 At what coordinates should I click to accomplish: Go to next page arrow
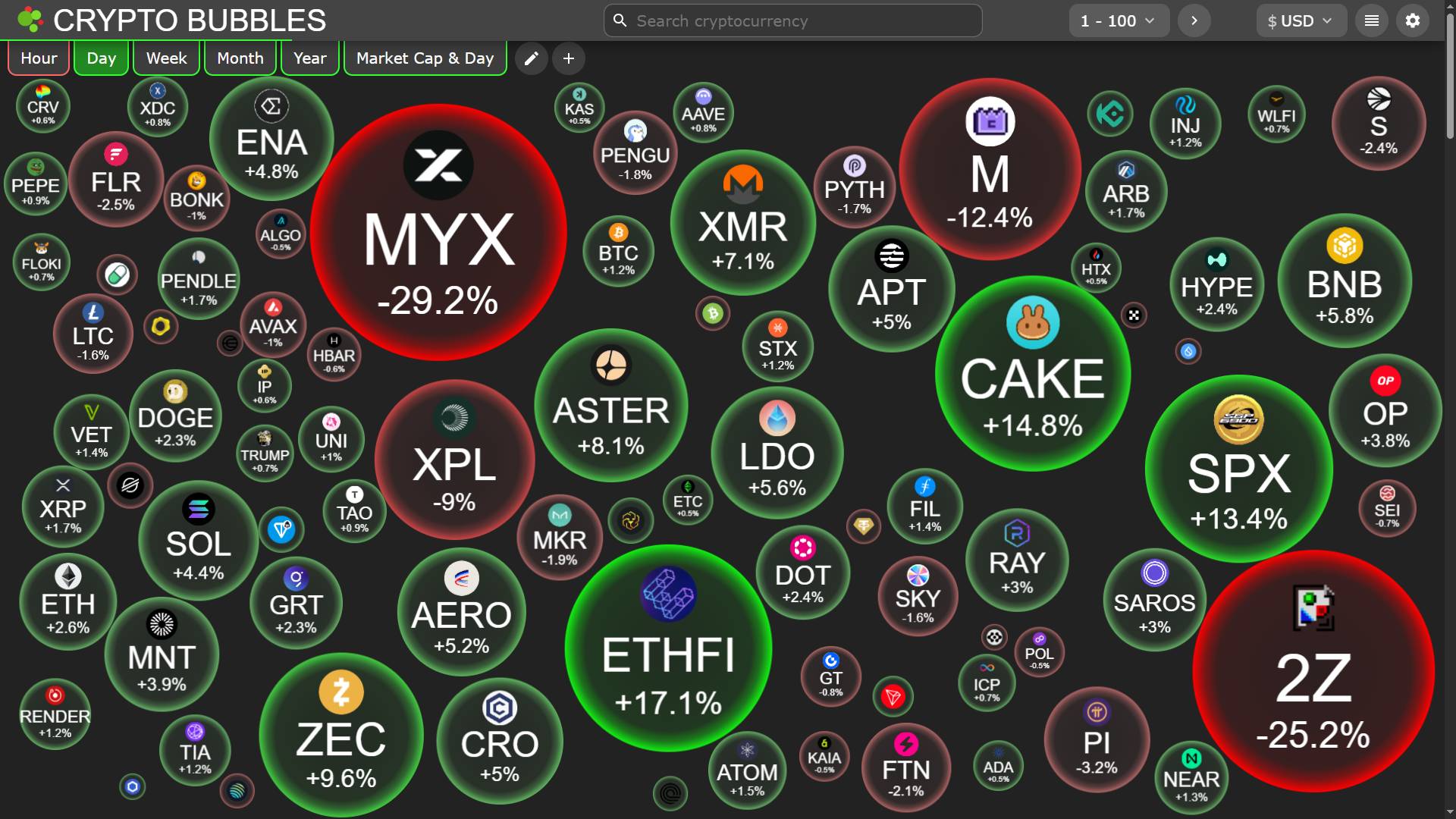[x=1194, y=20]
